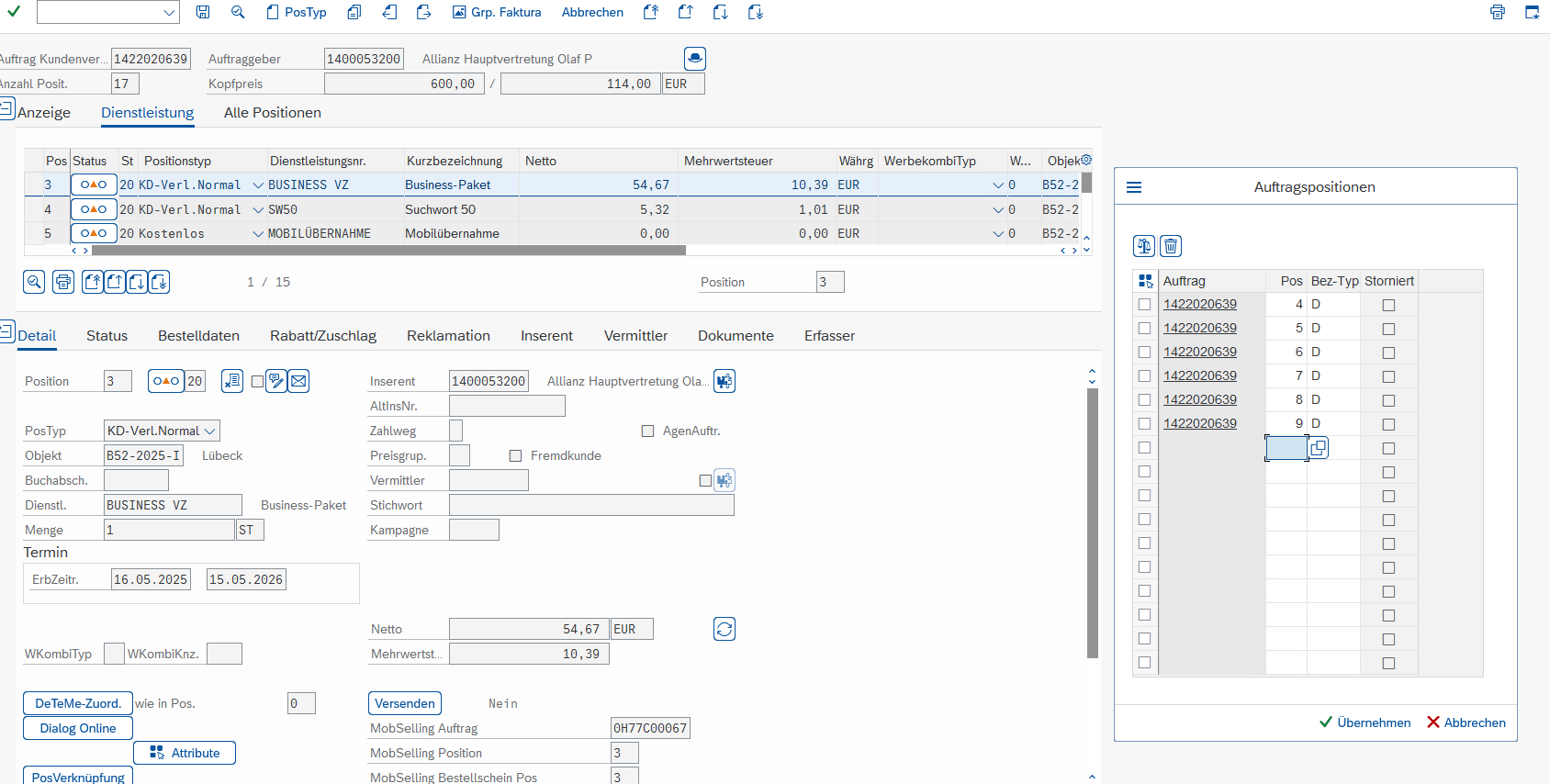This screenshot has width=1550, height=784.
Task: Click the details magnifier icon below the table
Action: click(x=34, y=282)
